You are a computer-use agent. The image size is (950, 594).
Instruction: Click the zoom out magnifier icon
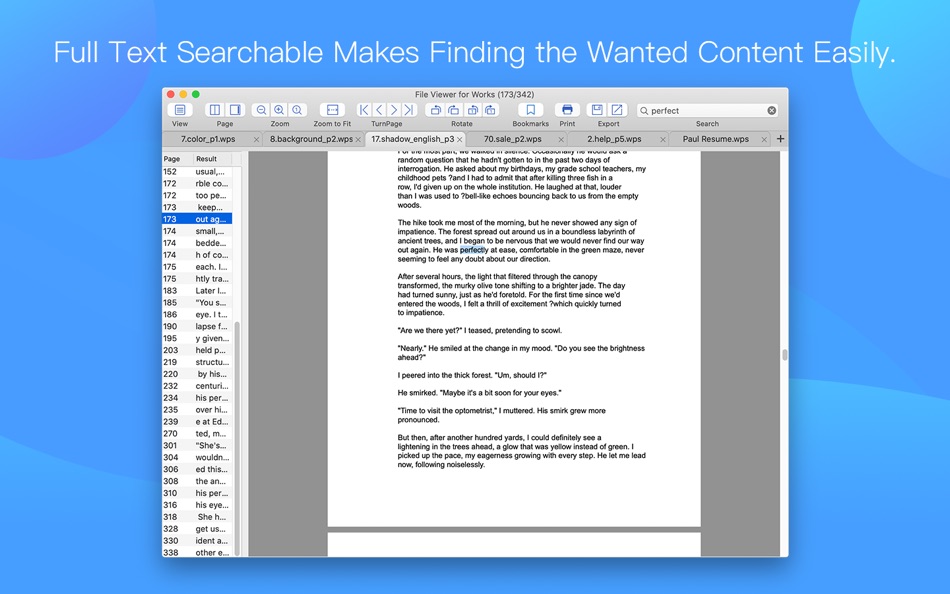point(261,110)
